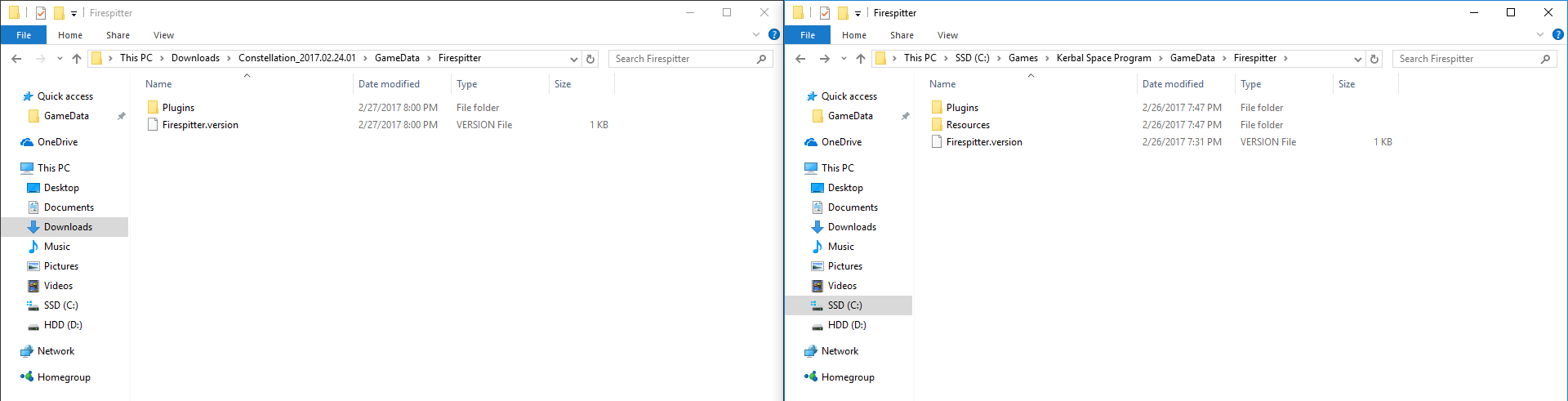Open the Homegroup icon in right sidebar
Viewport: 1568px width, 401px height.
coord(811,377)
